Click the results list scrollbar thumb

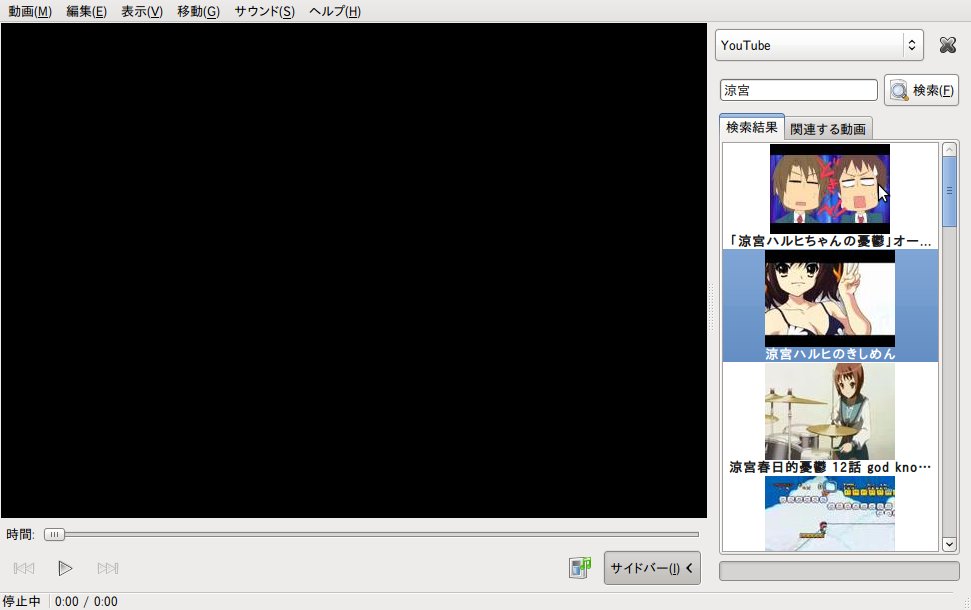tap(949, 191)
